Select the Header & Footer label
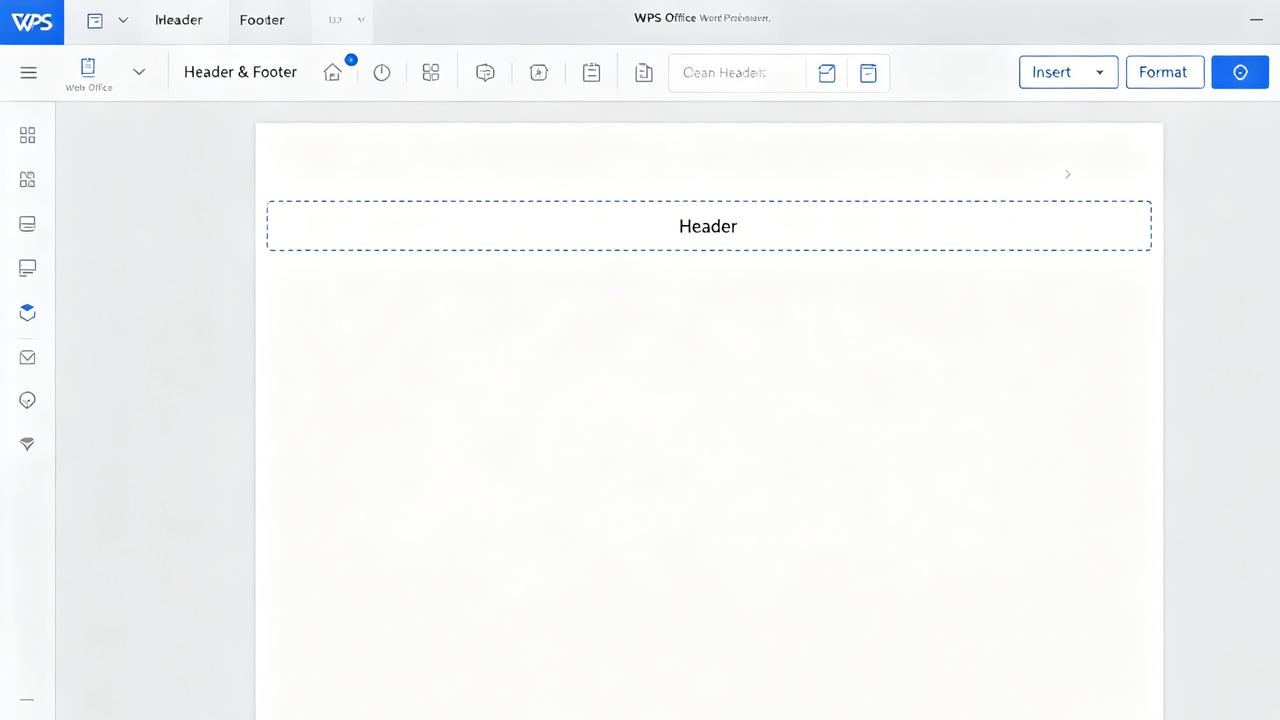The height and width of the screenshot is (720, 1280). point(240,72)
